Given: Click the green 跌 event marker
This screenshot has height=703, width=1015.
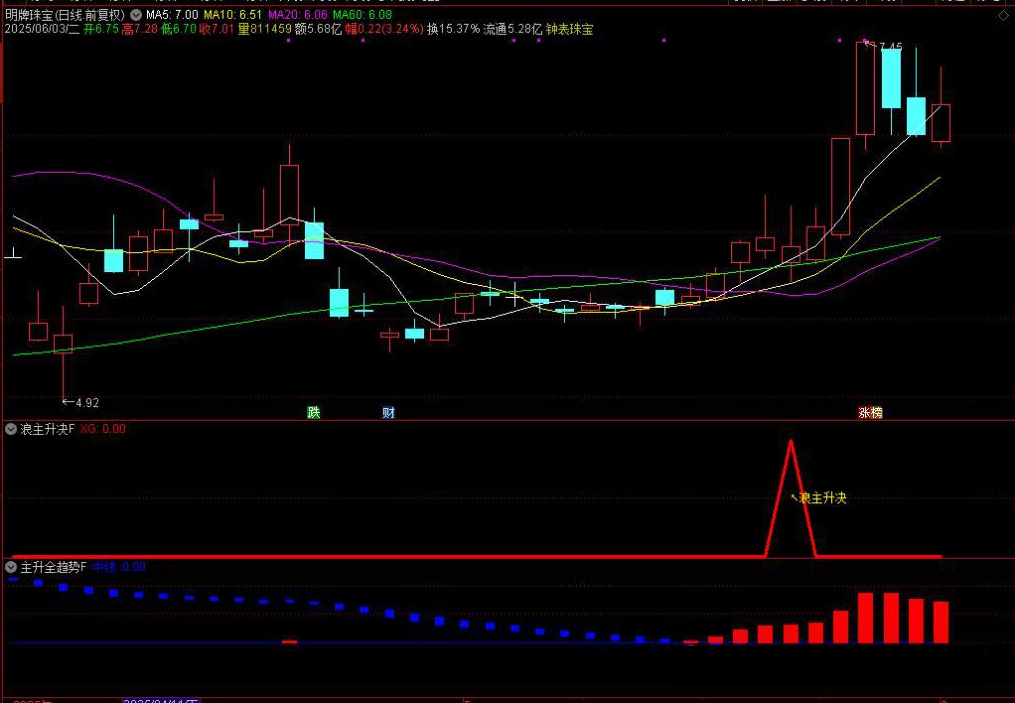Looking at the screenshot, I should pyautogui.click(x=314, y=412).
